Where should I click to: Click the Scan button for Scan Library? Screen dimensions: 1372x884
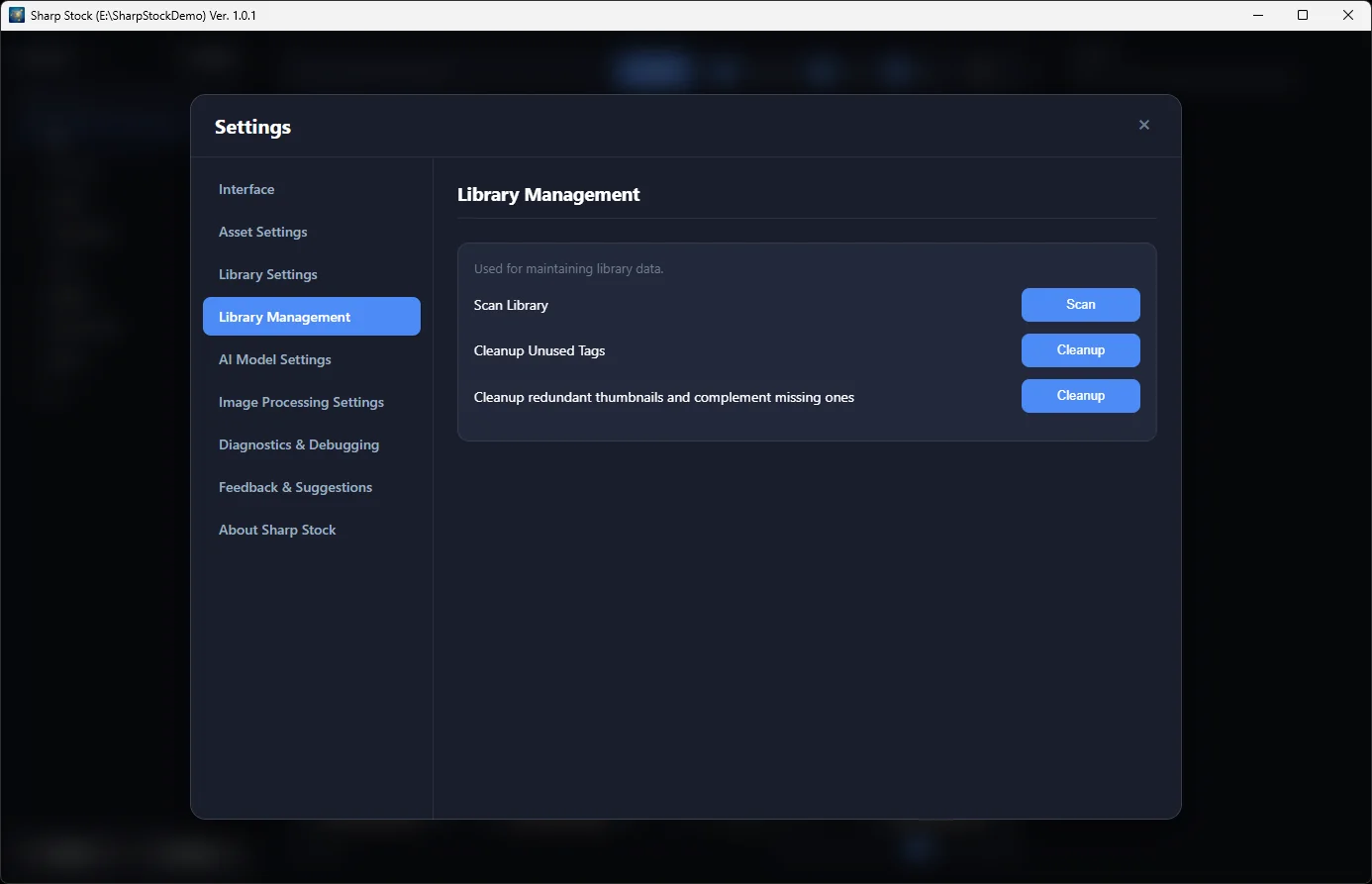[x=1081, y=305]
